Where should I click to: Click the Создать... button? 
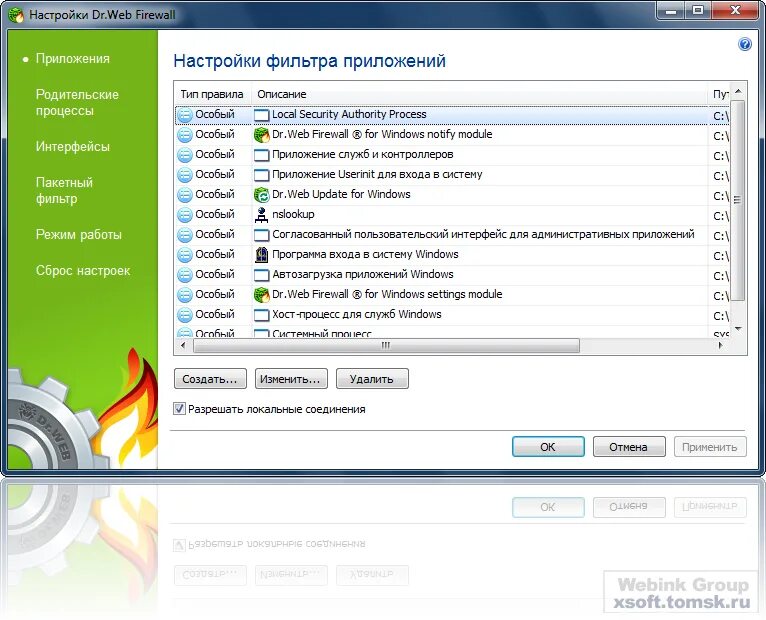pos(210,379)
